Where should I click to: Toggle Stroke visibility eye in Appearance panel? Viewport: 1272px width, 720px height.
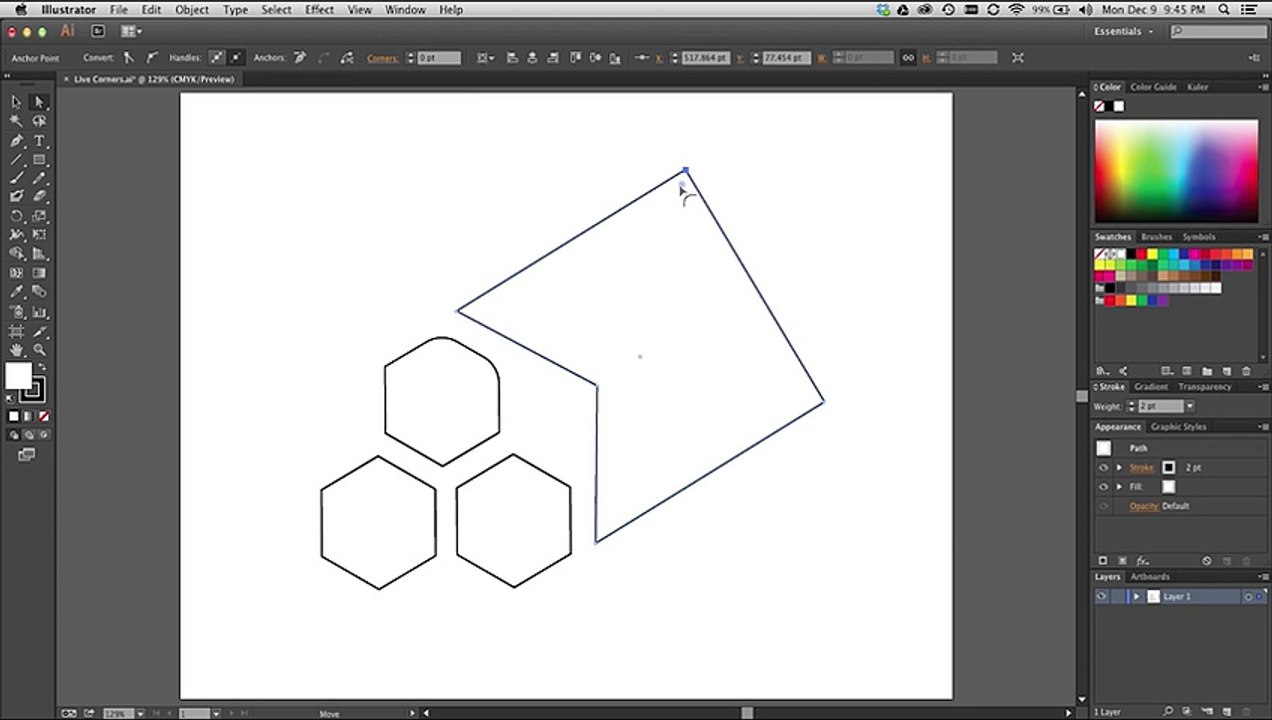pyautogui.click(x=1103, y=468)
